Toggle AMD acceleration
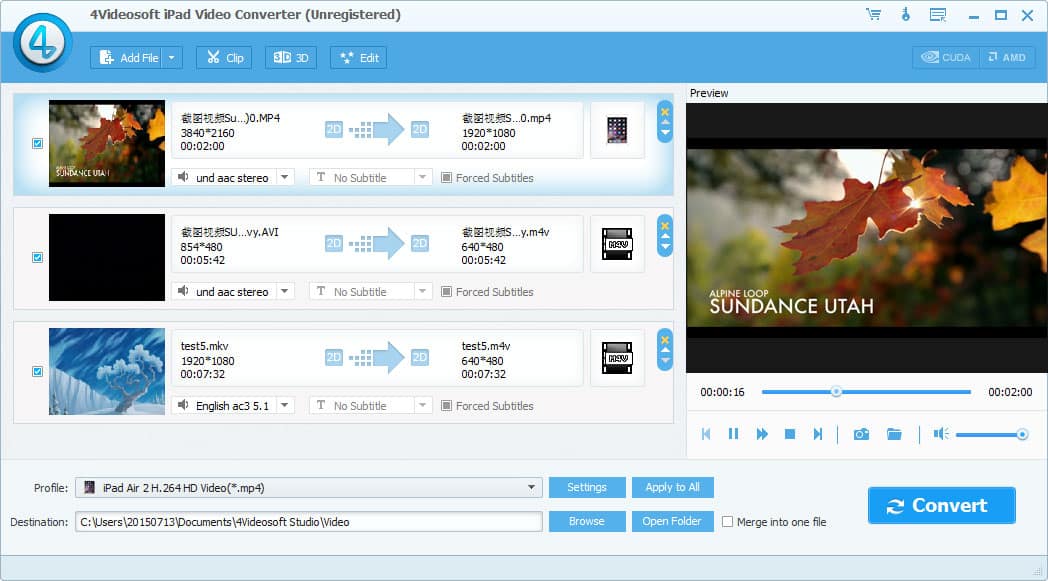Screen dimensions: 1048x581 (1007, 57)
